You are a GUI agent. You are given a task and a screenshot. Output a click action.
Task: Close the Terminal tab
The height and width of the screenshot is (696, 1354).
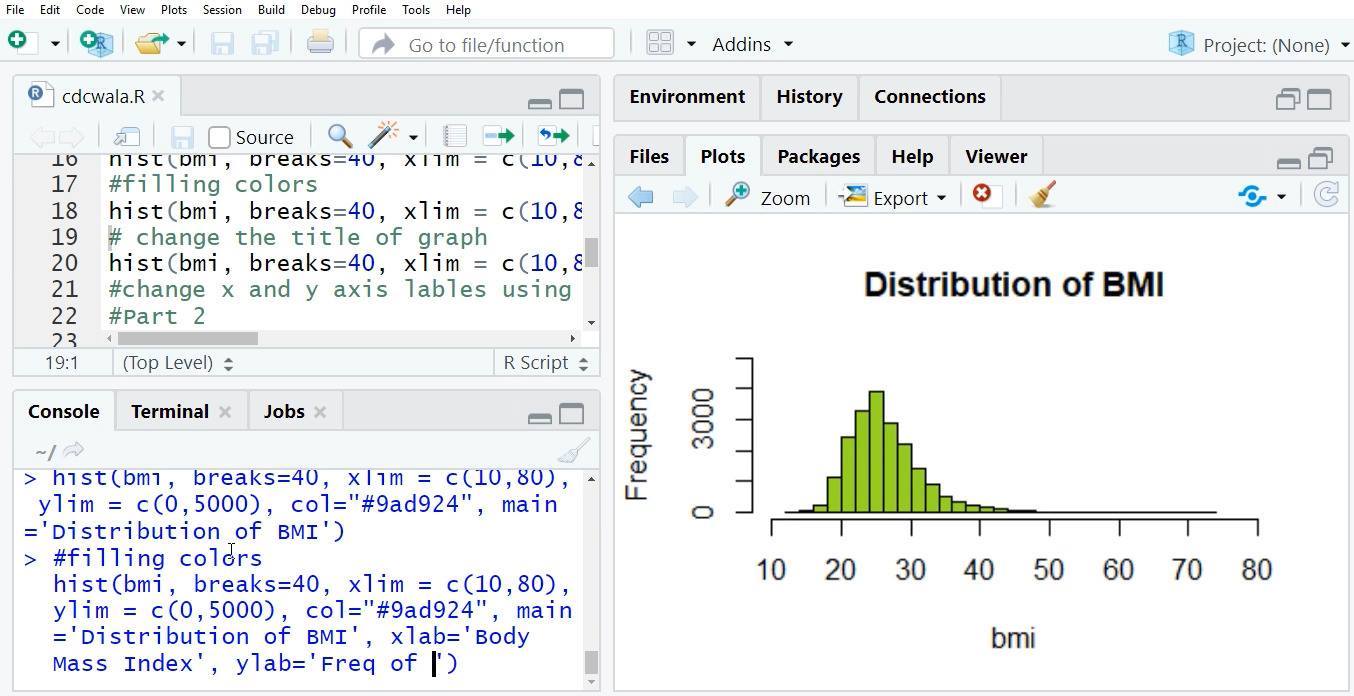click(225, 411)
